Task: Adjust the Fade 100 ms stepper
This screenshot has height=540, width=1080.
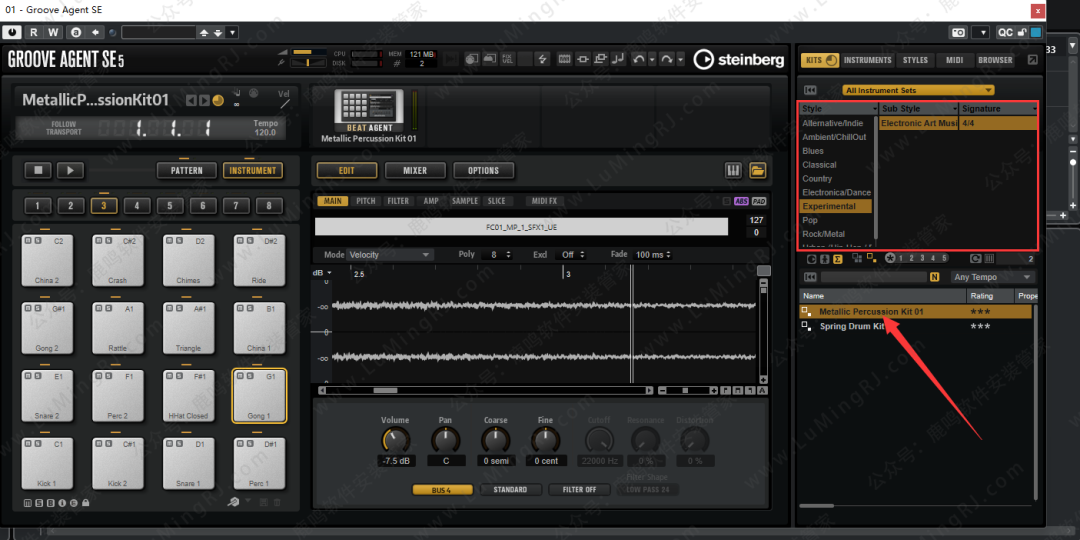Action: 652,255
